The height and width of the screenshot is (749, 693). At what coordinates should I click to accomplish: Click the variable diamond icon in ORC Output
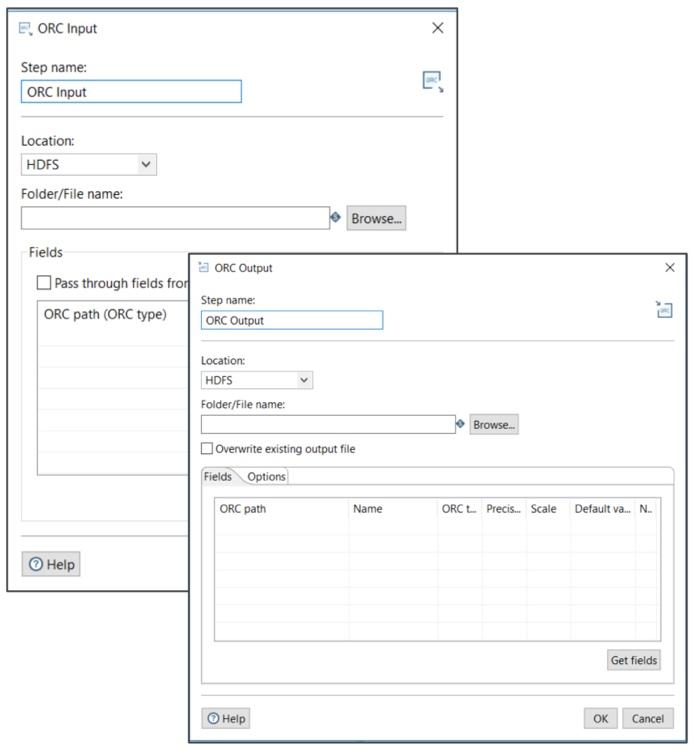click(460, 424)
